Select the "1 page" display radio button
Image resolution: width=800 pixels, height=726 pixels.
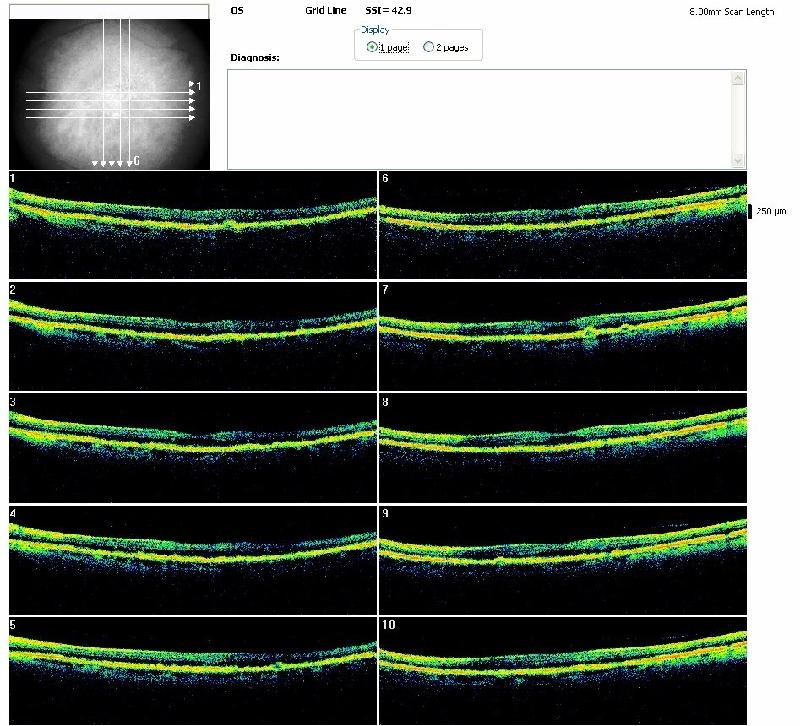[x=372, y=47]
